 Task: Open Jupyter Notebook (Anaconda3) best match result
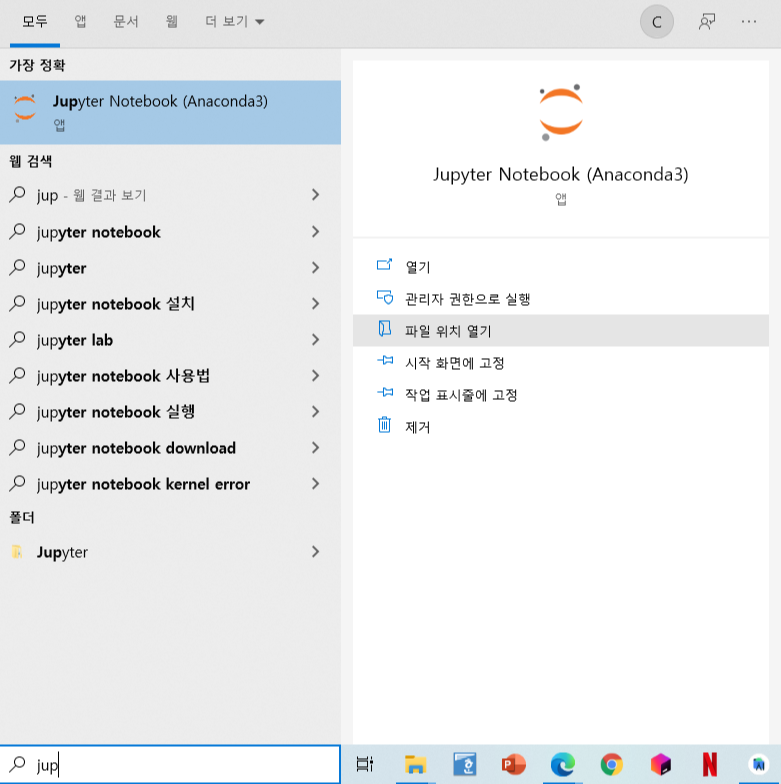click(x=170, y=112)
